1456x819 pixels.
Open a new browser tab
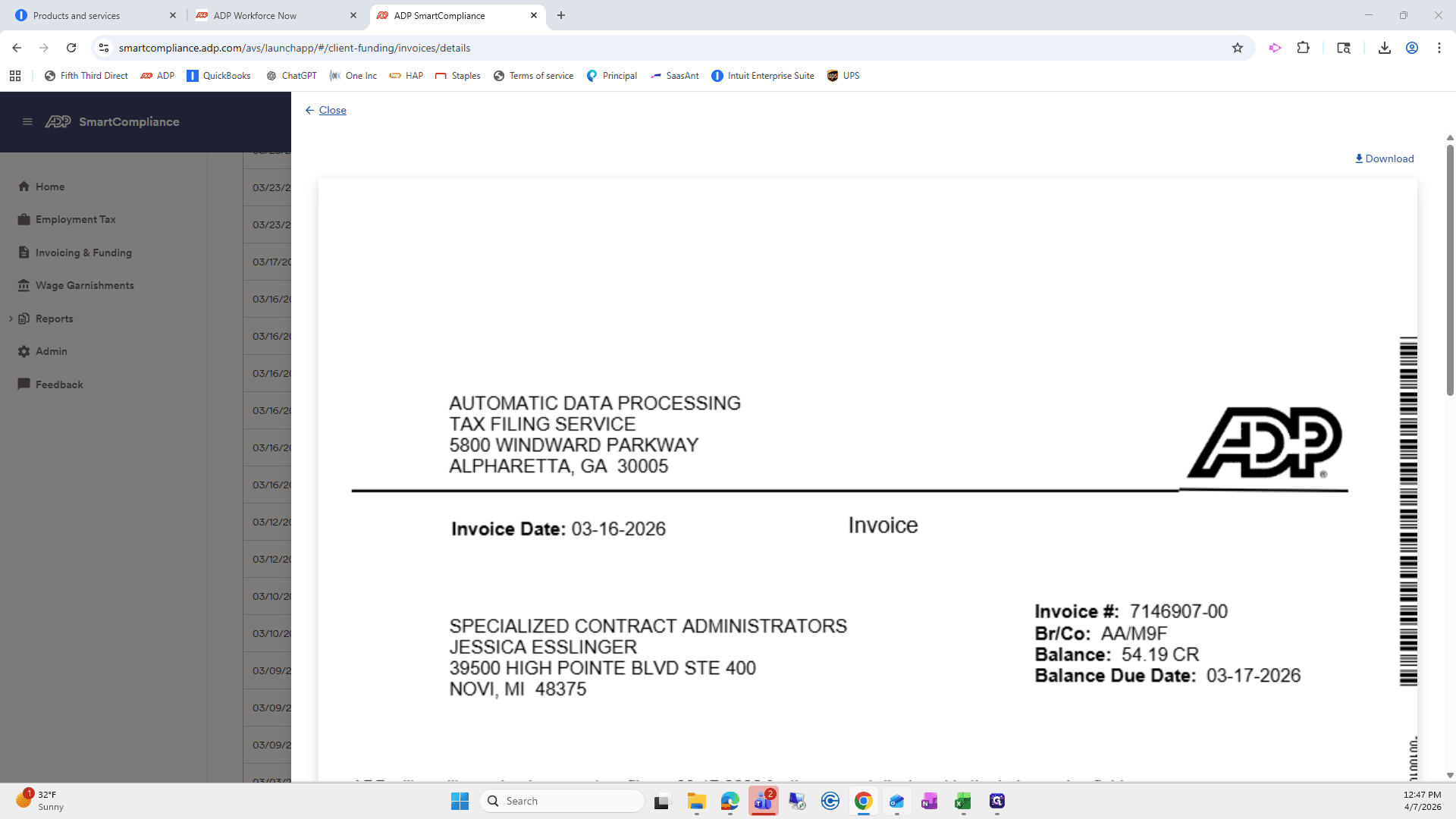(561, 15)
